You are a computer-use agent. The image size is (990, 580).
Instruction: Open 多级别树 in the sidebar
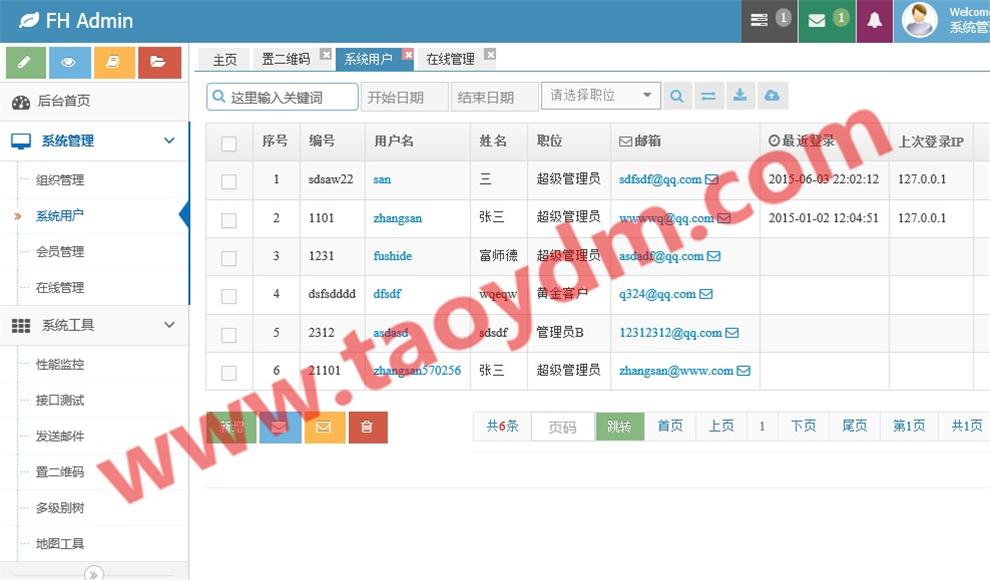[60, 507]
